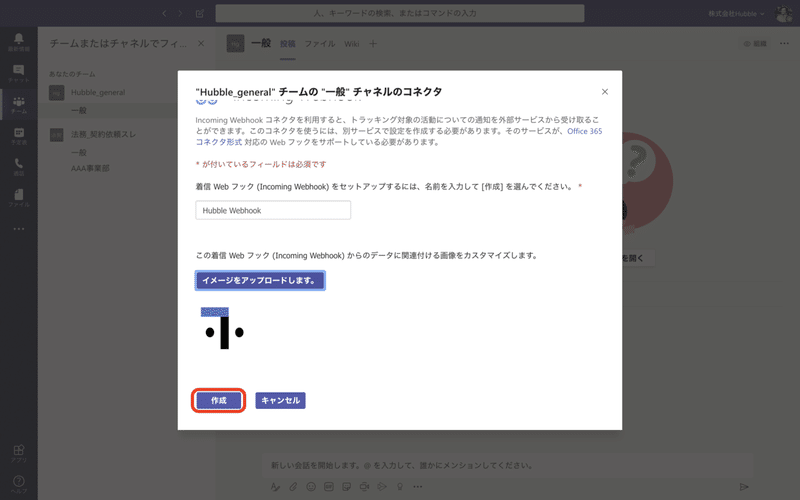Open the Chat icon in sidebar
The width and height of the screenshot is (800, 500).
pos(19,73)
